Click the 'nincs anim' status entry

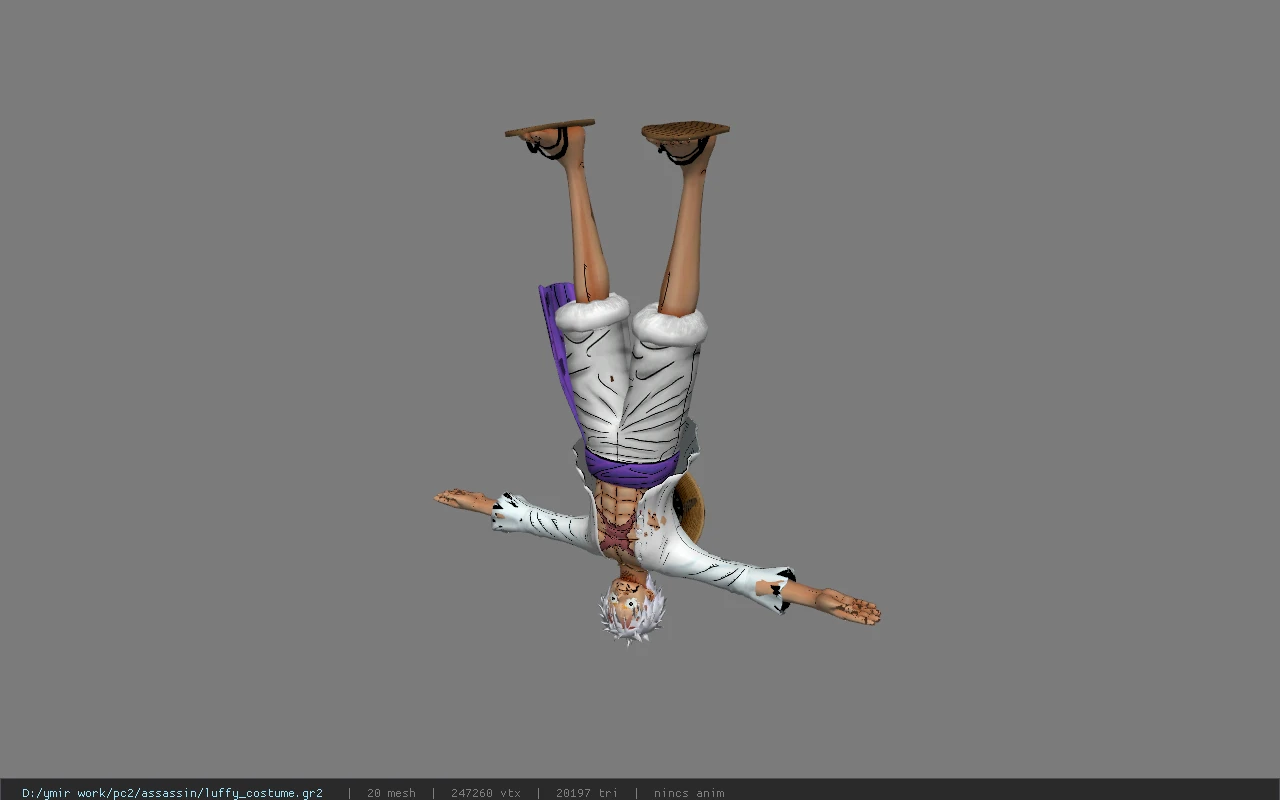click(x=689, y=793)
